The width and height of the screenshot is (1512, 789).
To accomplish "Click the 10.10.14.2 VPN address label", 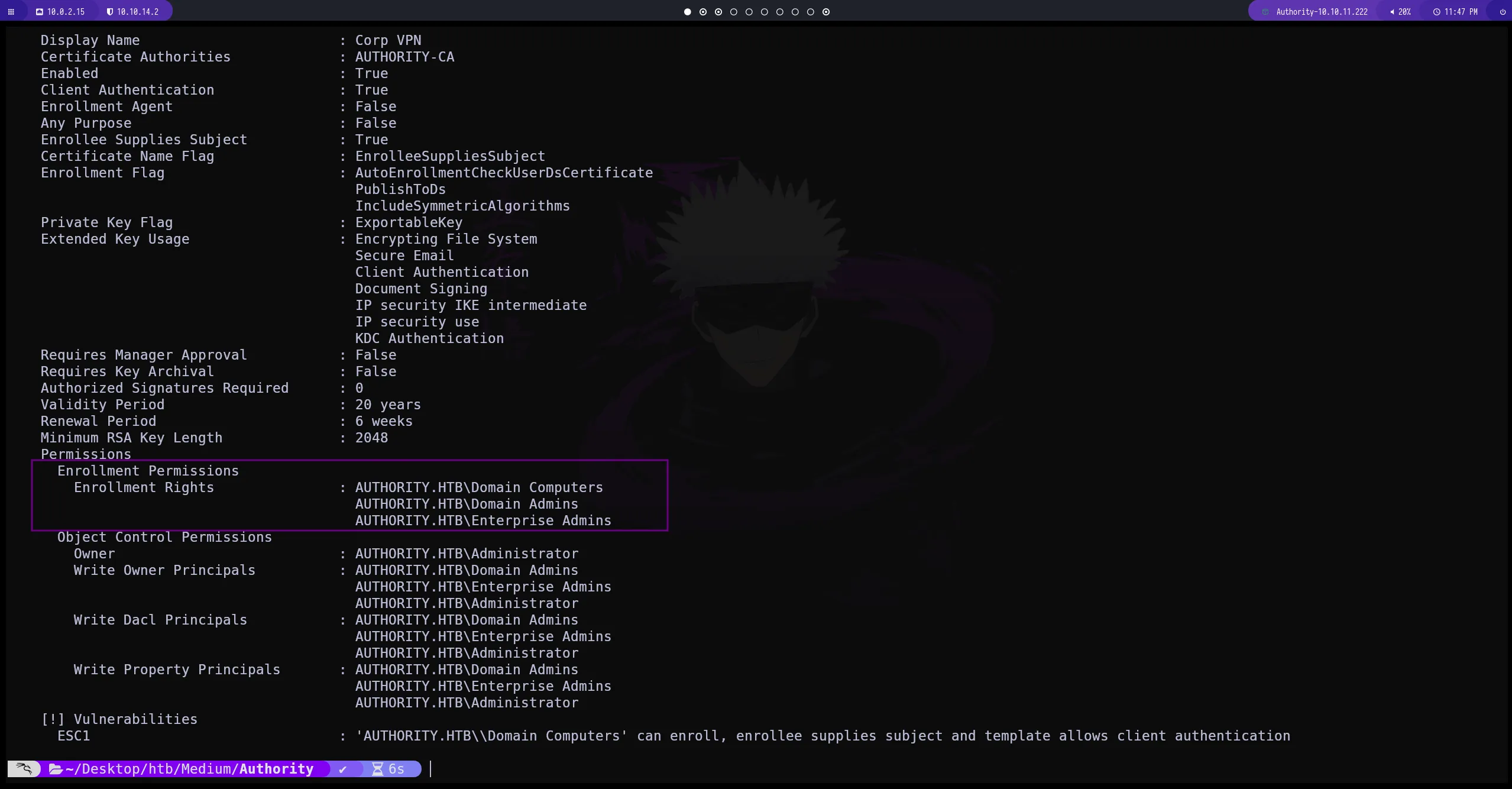I will tap(138, 12).
